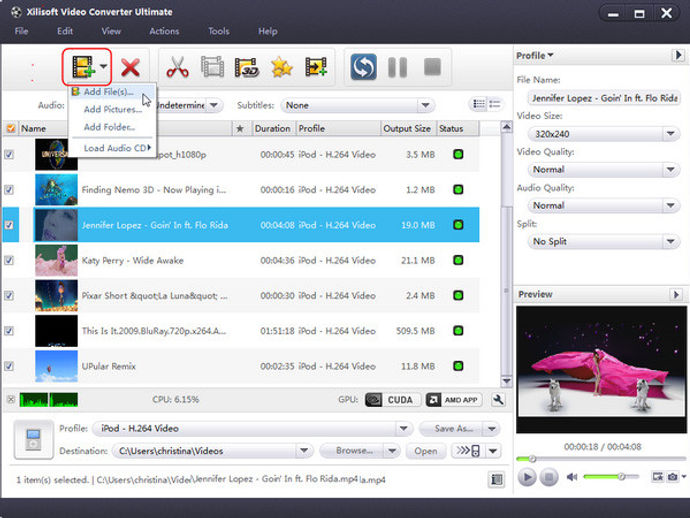Expand the No Split dropdown
This screenshot has width=690, height=518.
[604, 241]
